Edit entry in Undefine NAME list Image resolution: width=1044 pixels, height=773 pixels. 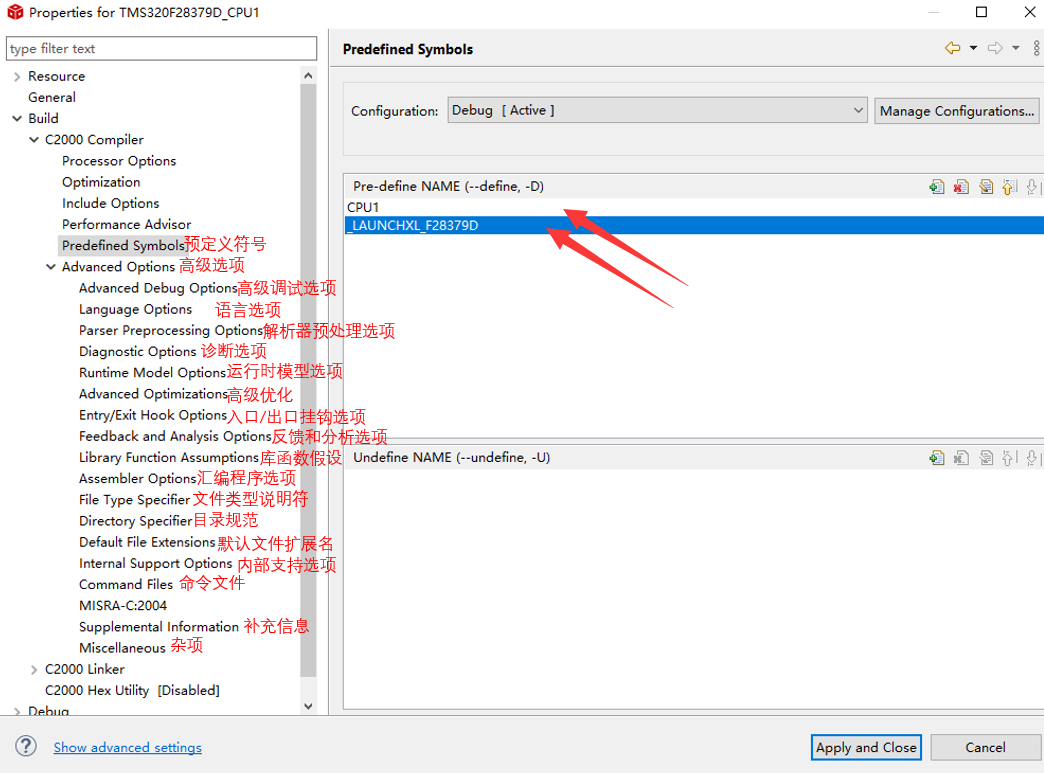(x=985, y=458)
